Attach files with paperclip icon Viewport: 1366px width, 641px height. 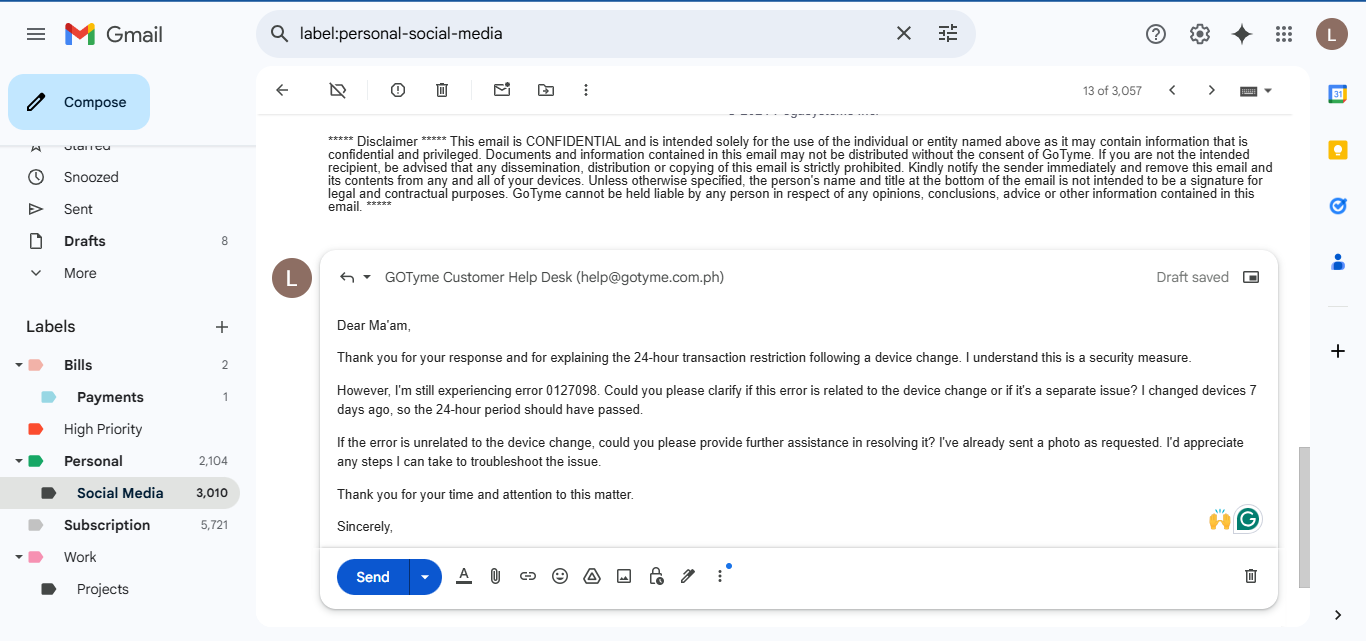coord(495,576)
